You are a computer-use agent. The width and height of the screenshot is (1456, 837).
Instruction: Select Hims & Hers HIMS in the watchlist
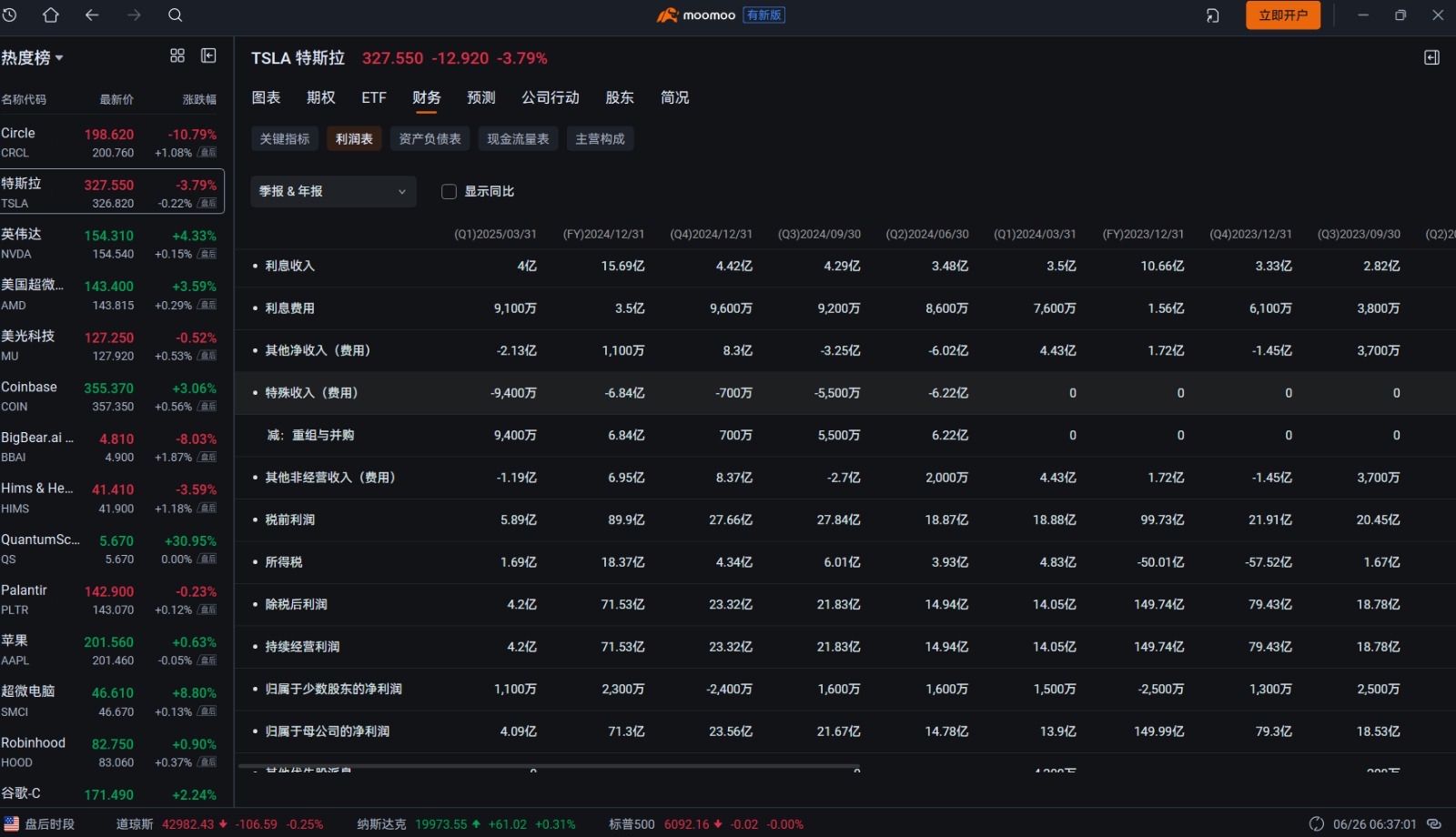coord(112,499)
